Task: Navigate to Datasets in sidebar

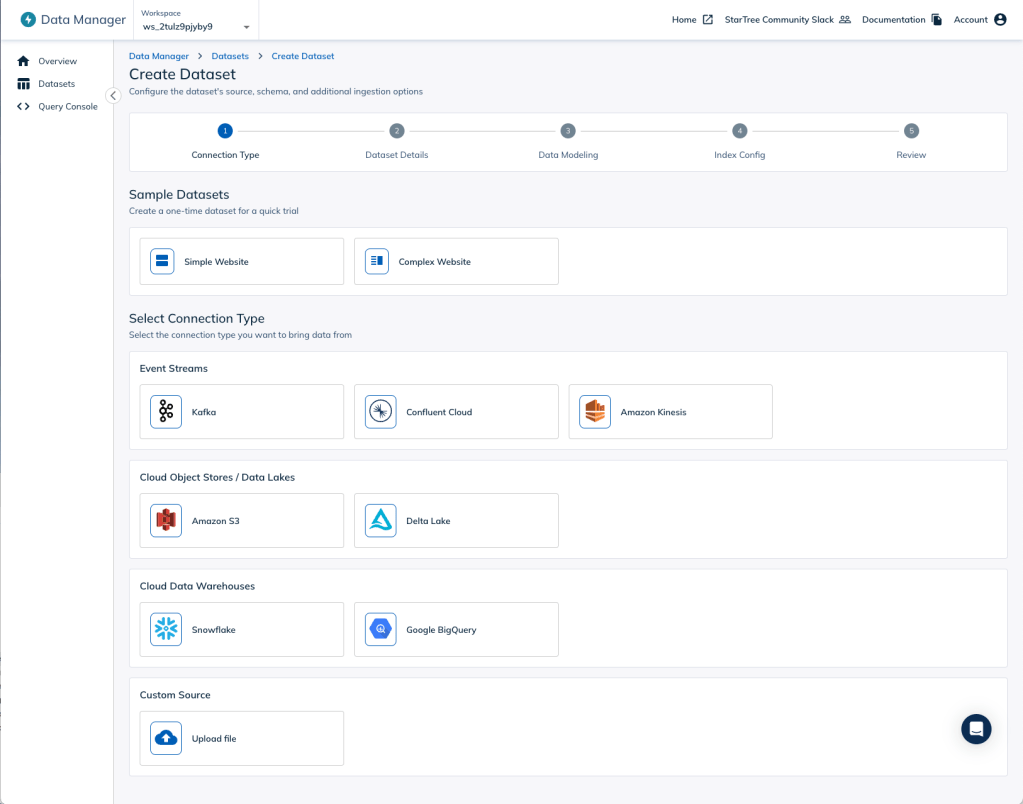Action: 56,84
